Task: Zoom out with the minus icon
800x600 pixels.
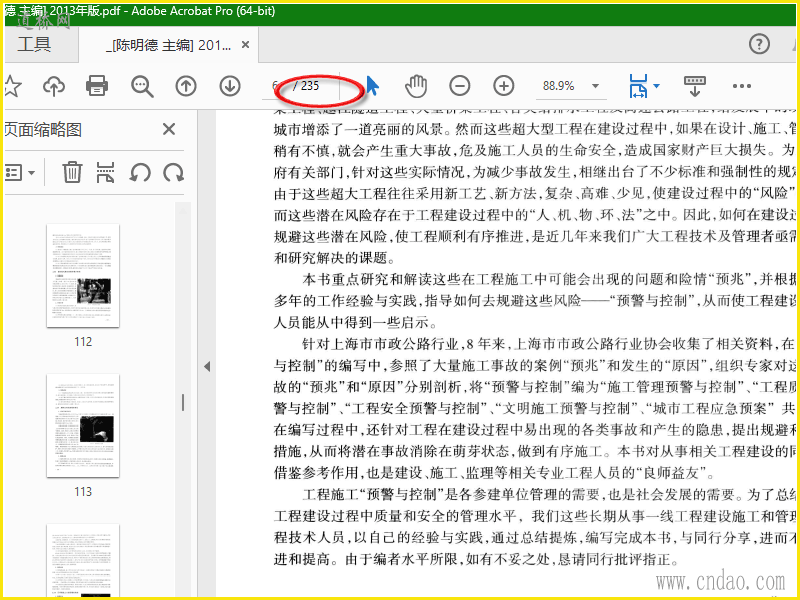Action: (x=460, y=86)
